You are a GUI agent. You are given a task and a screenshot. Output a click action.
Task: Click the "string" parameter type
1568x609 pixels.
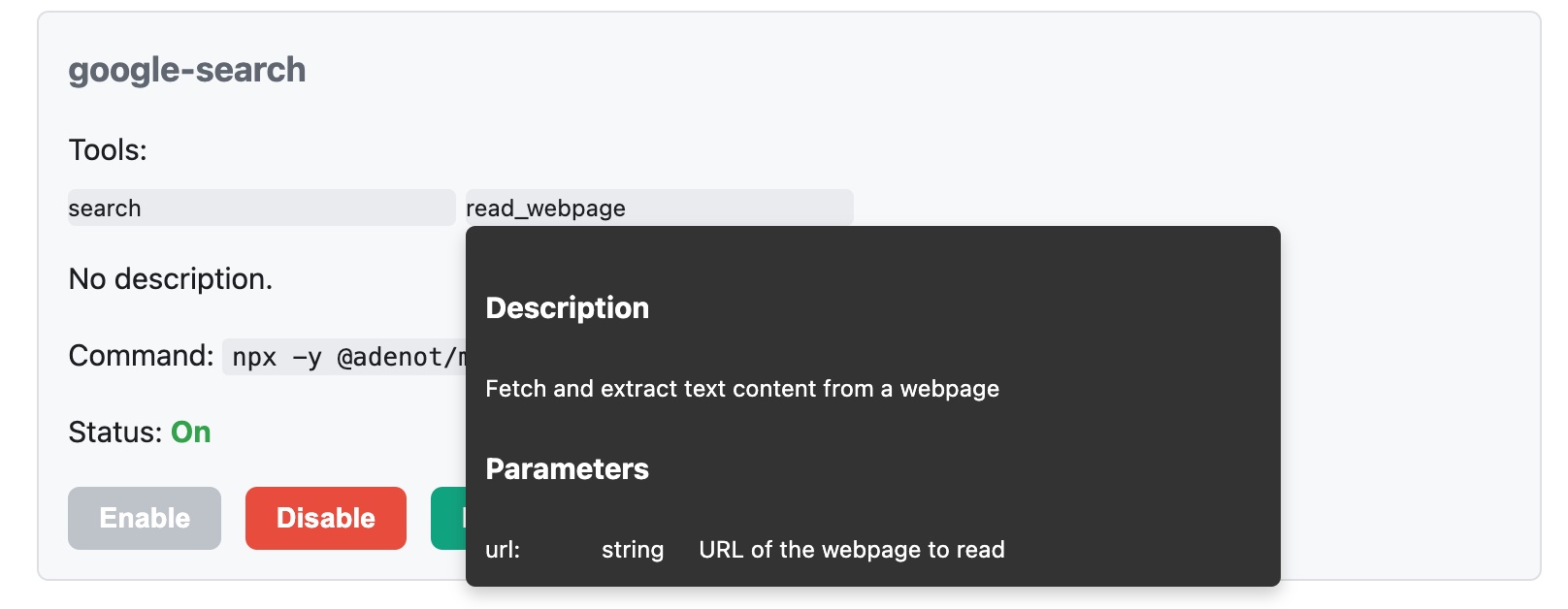[x=633, y=550]
